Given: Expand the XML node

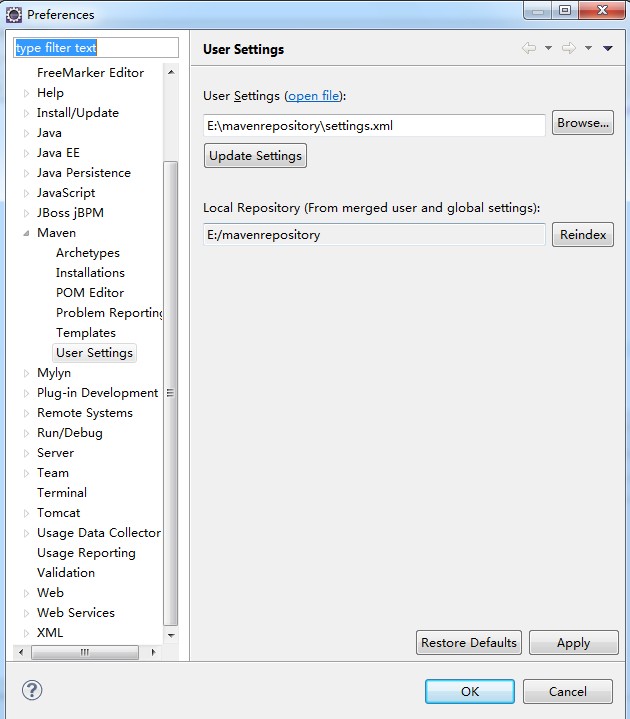Looking at the screenshot, I should pos(27,633).
